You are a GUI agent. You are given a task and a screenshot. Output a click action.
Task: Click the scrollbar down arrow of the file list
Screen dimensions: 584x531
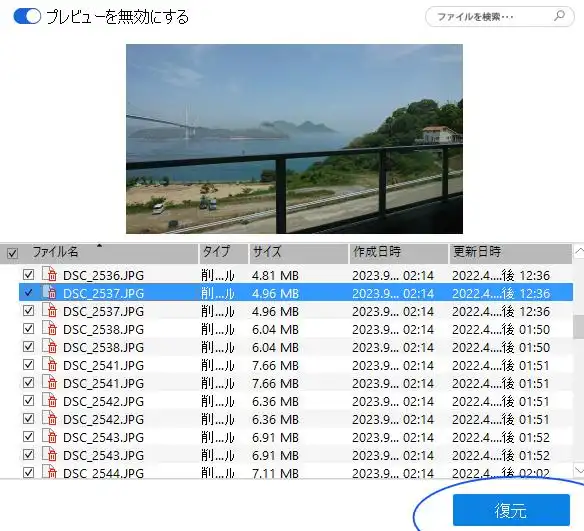click(579, 469)
